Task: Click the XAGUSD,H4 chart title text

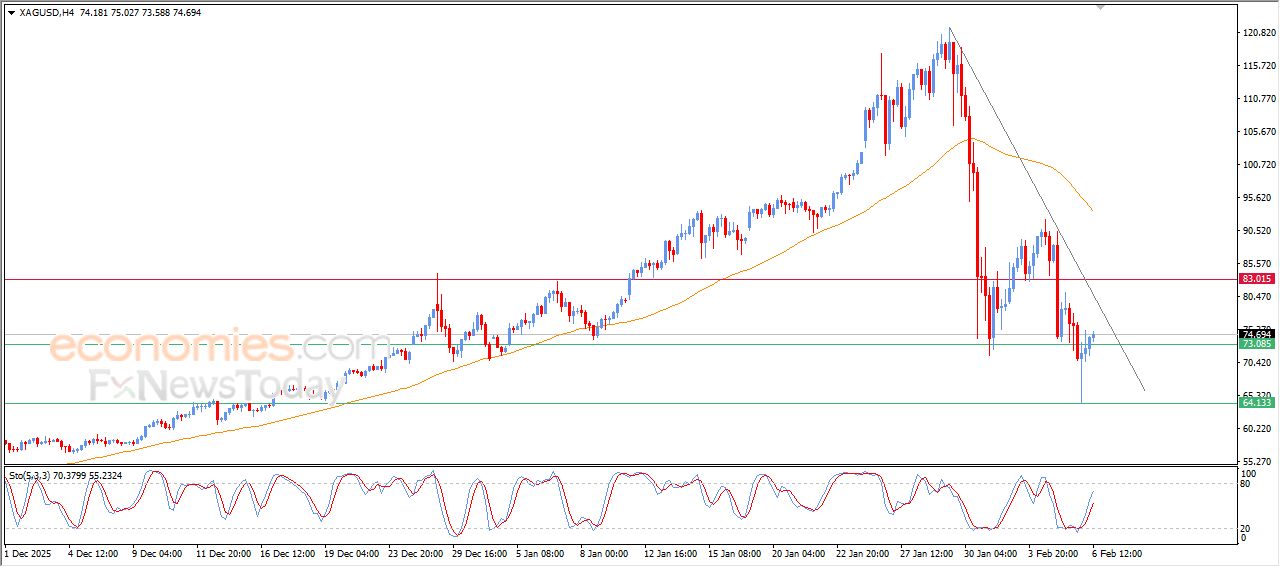Action: pyautogui.click(x=45, y=13)
